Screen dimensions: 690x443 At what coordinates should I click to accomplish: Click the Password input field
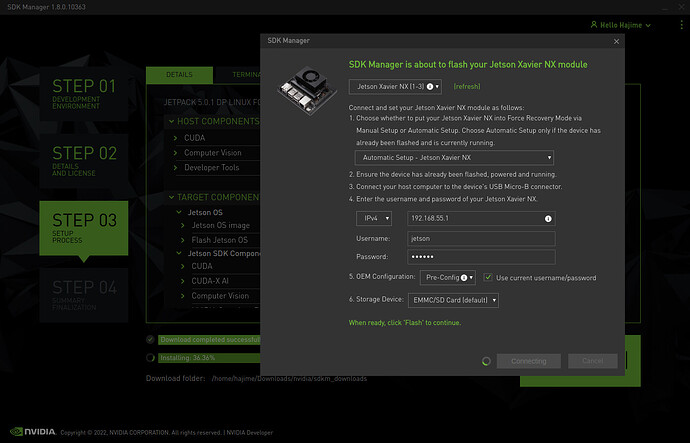point(481,257)
